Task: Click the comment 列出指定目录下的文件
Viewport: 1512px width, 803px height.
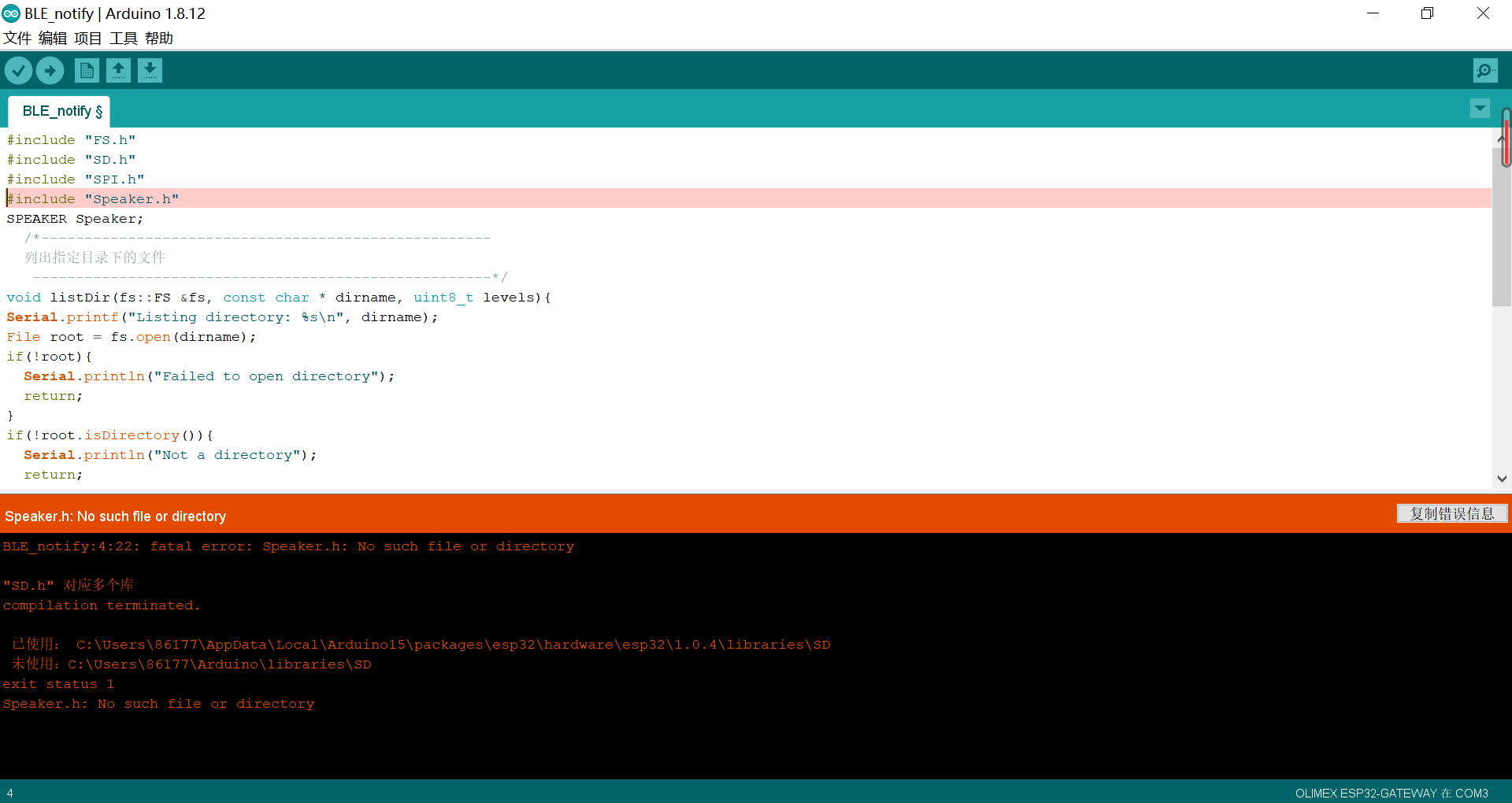Action: [94, 257]
